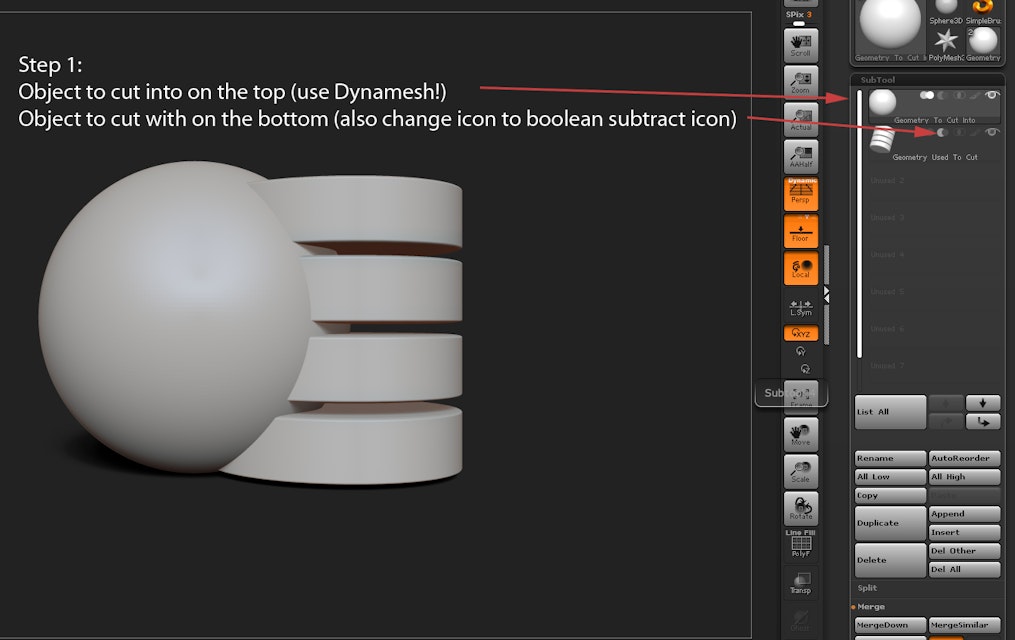This screenshot has width=1015, height=640.
Task: Expand the Split section
Action: 866,587
